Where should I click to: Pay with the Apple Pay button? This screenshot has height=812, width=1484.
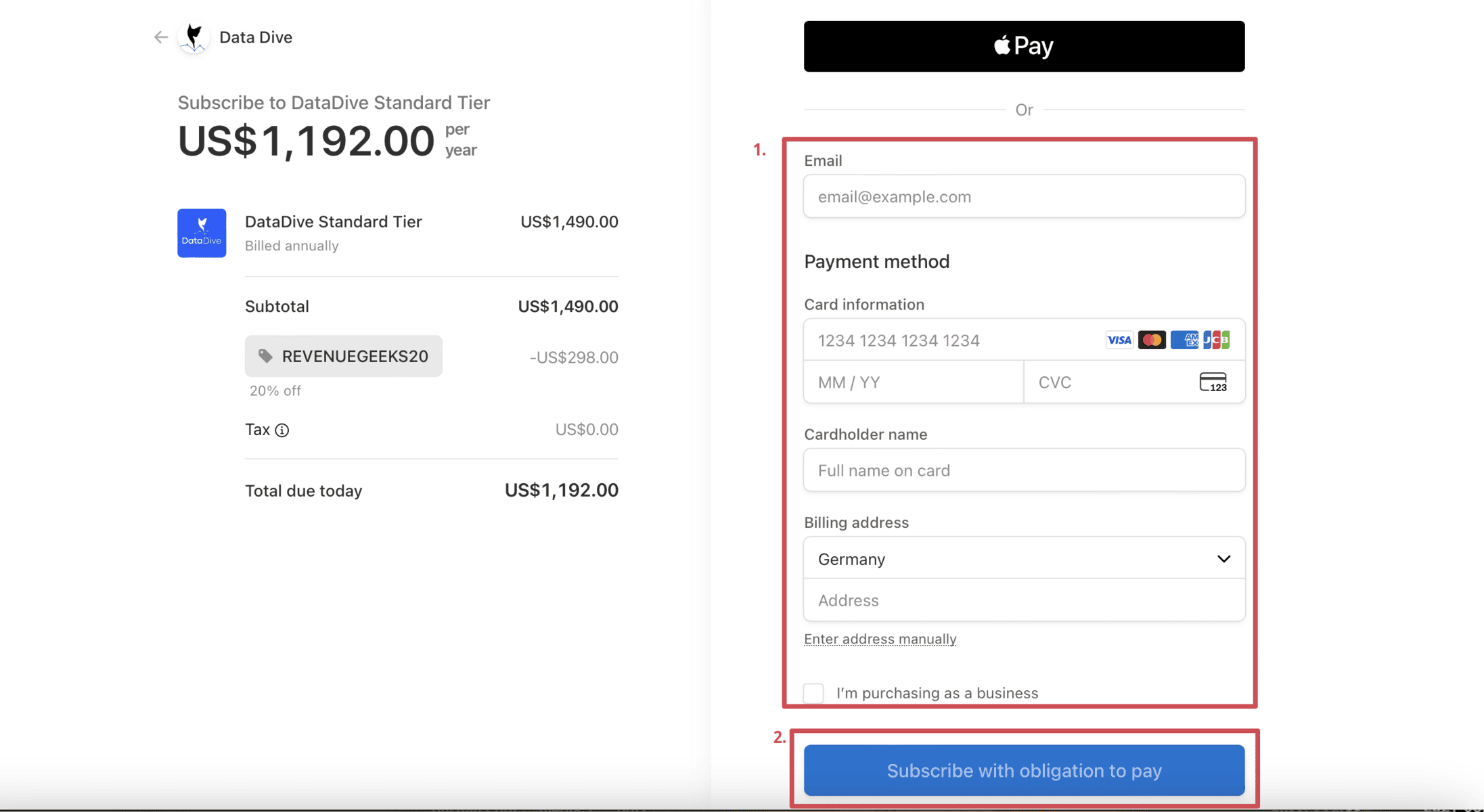coord(1024,46)
